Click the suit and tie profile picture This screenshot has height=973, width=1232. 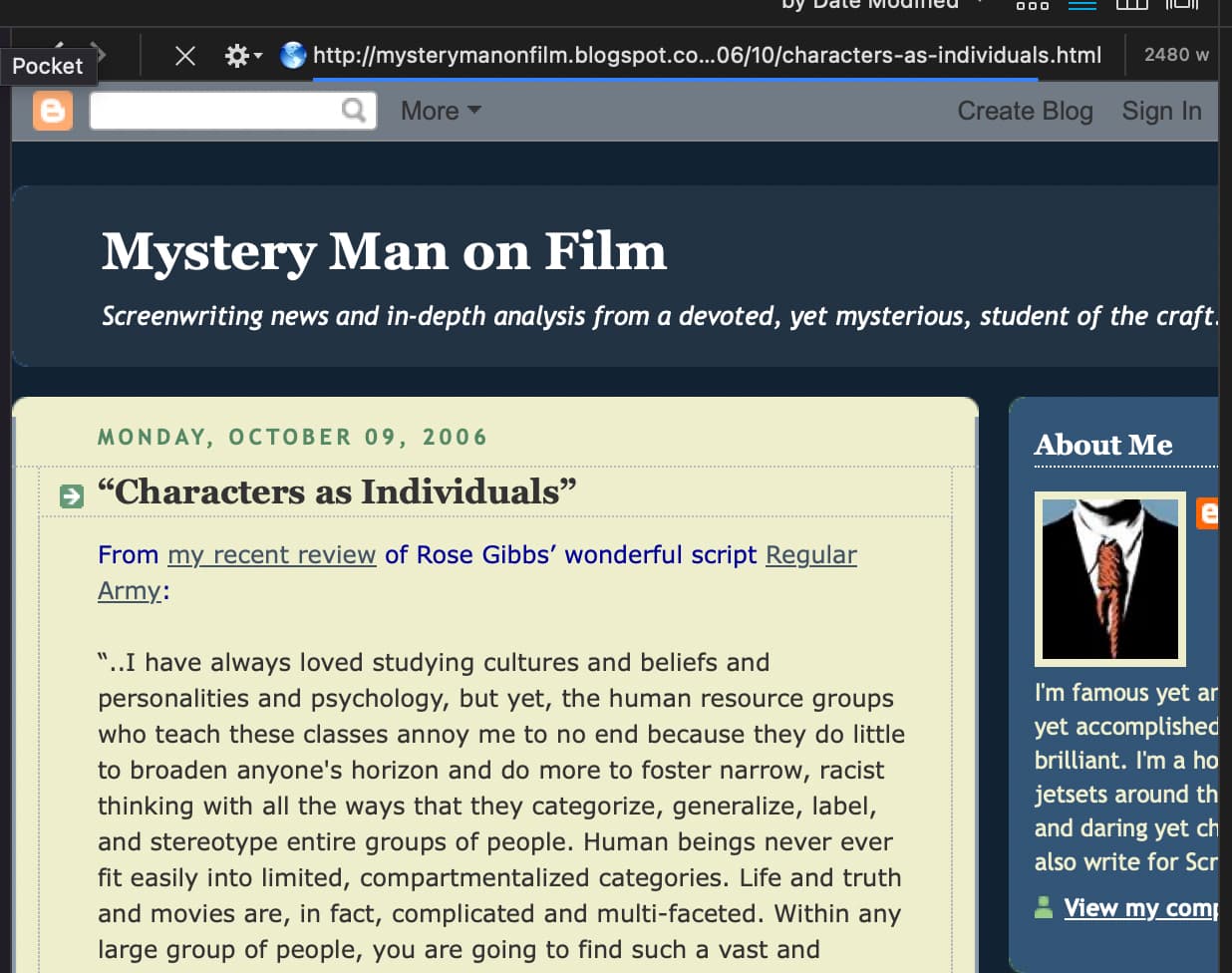(1109, 578)
